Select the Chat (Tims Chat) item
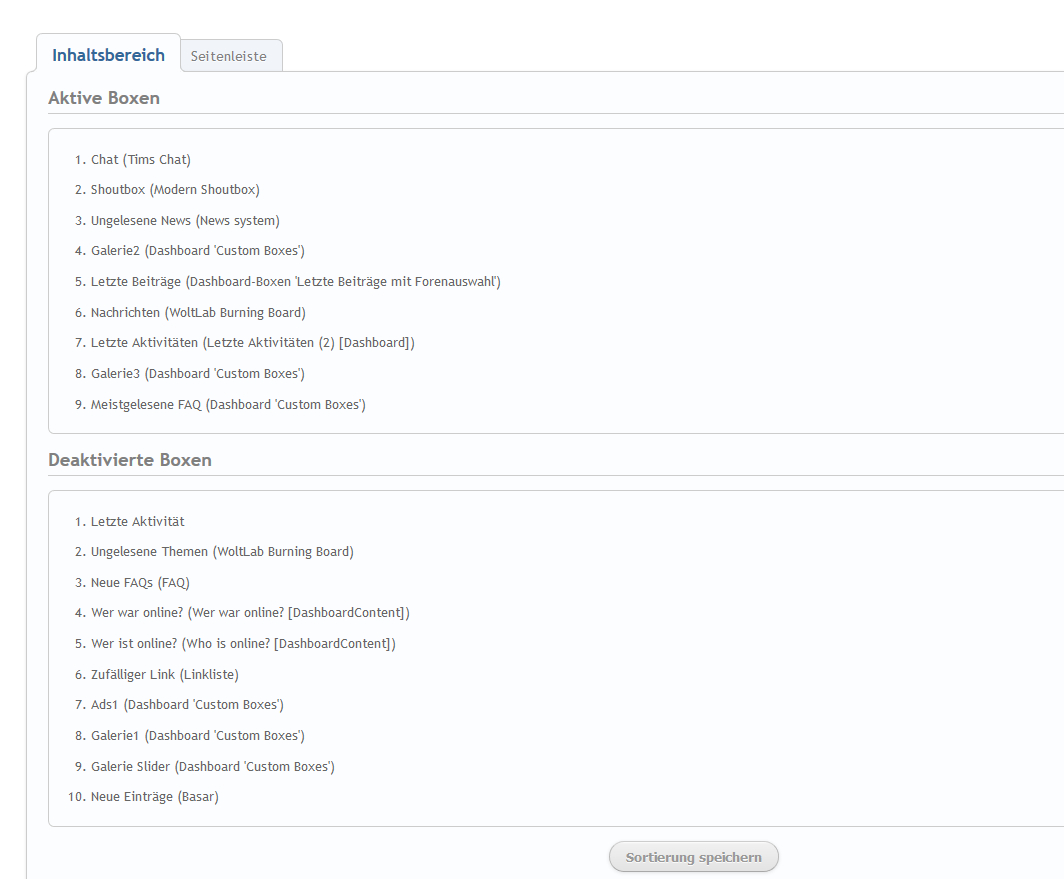This screenshot has width=1064, height=879. (x=140, y=159)
